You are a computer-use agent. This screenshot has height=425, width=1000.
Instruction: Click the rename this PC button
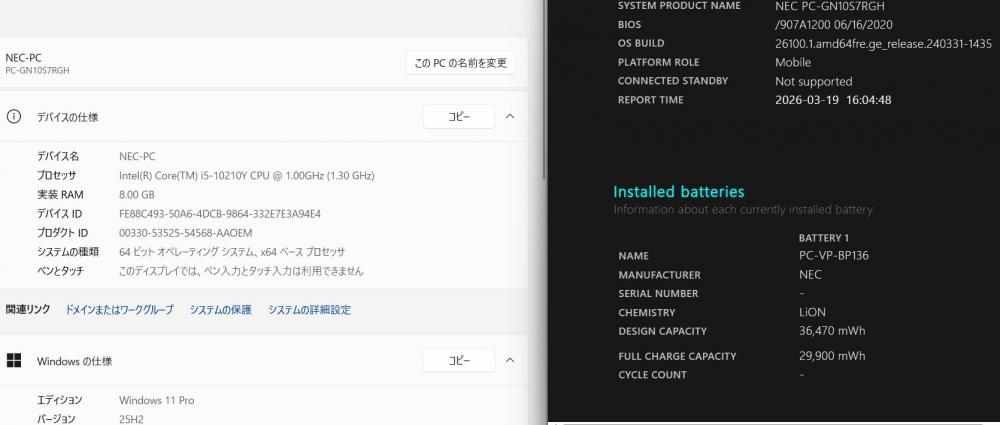click(x=460, y=63)
